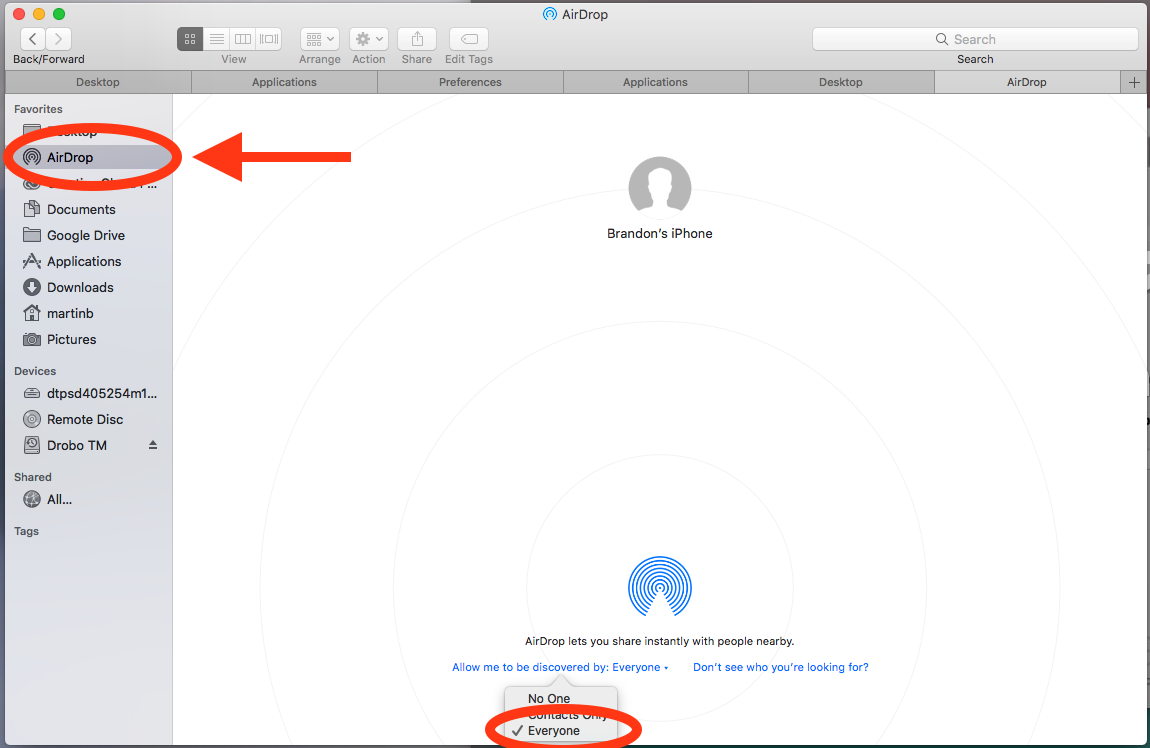Add a new tab with the plus button
Screen dimensions: 1150x748
1134,82
